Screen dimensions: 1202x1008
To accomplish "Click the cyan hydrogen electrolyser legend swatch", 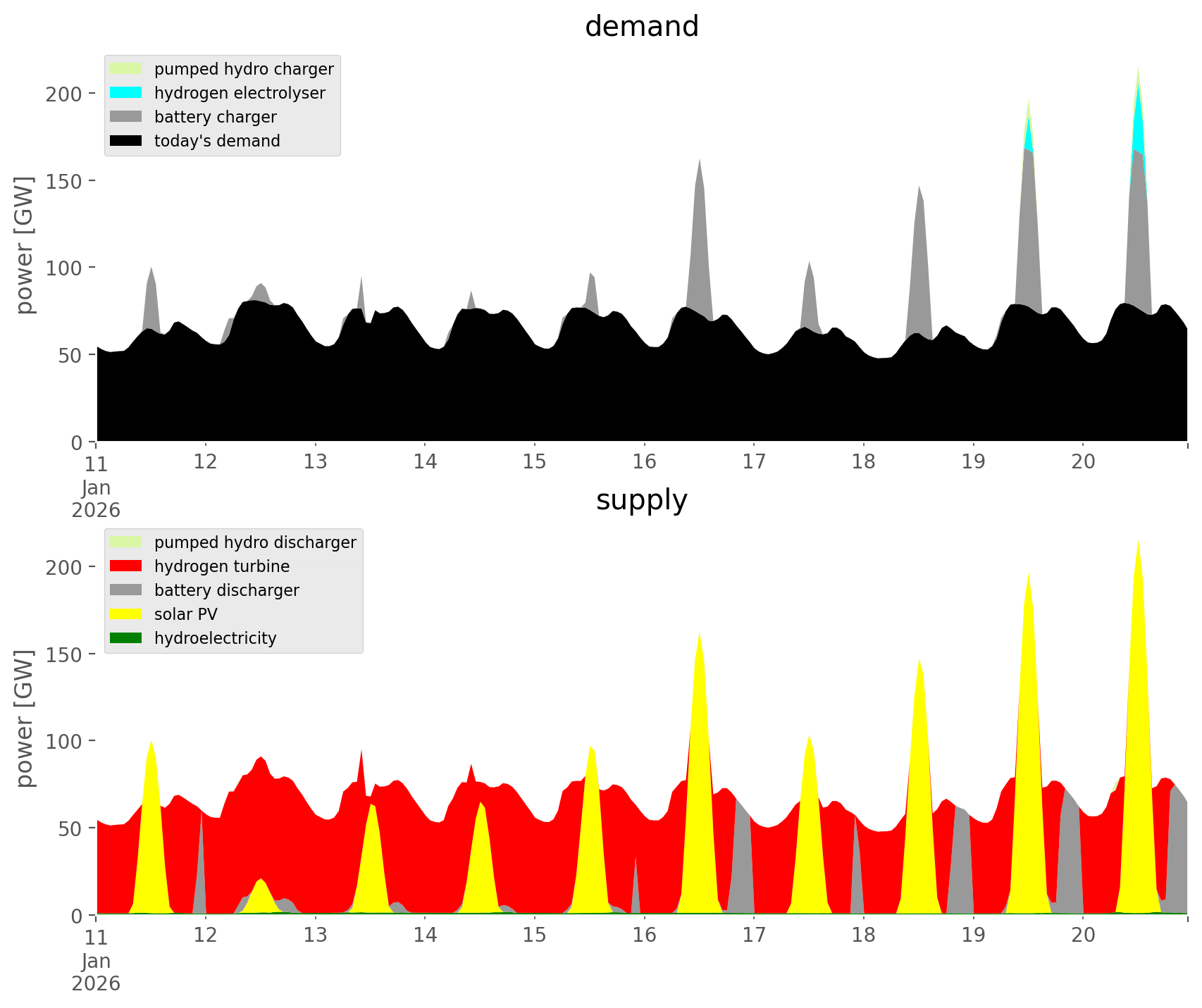I will coord(126,93).
